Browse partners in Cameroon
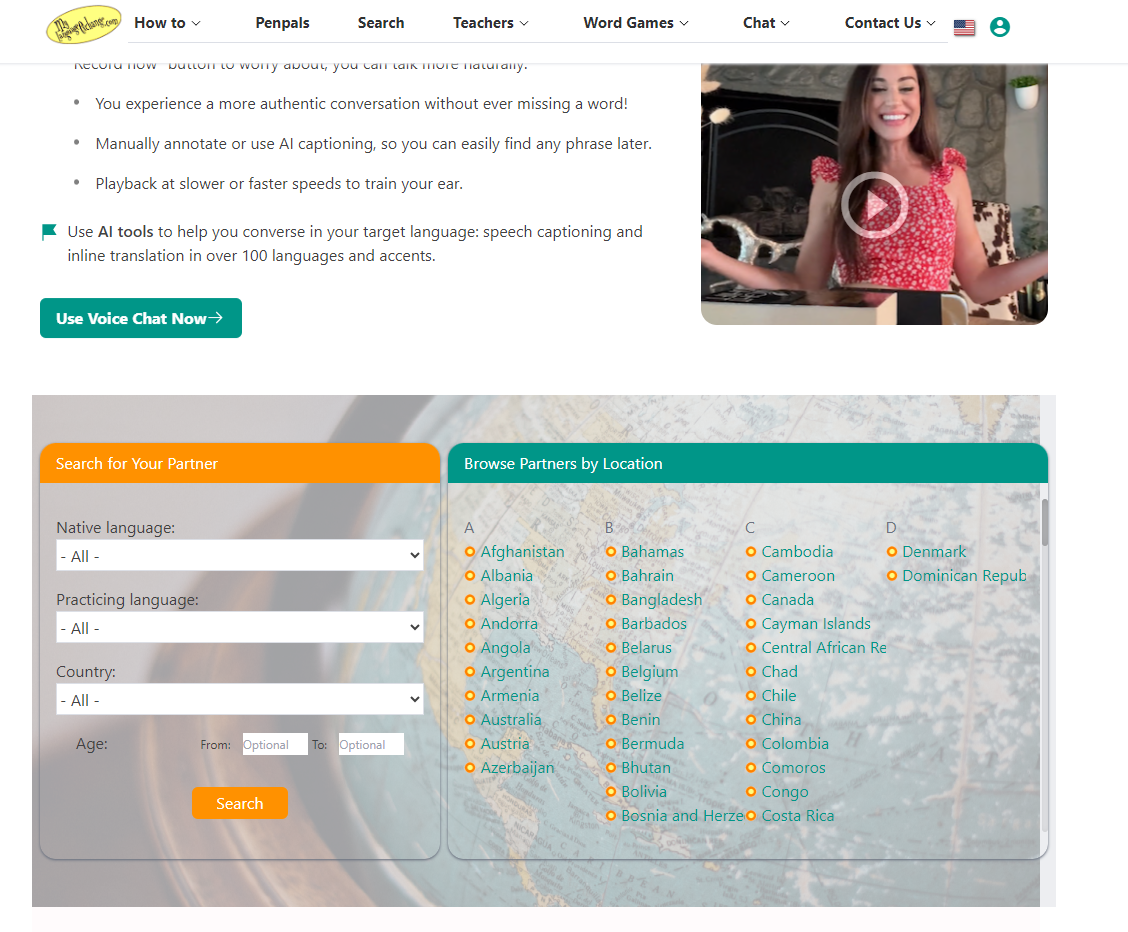 point(798,575)
